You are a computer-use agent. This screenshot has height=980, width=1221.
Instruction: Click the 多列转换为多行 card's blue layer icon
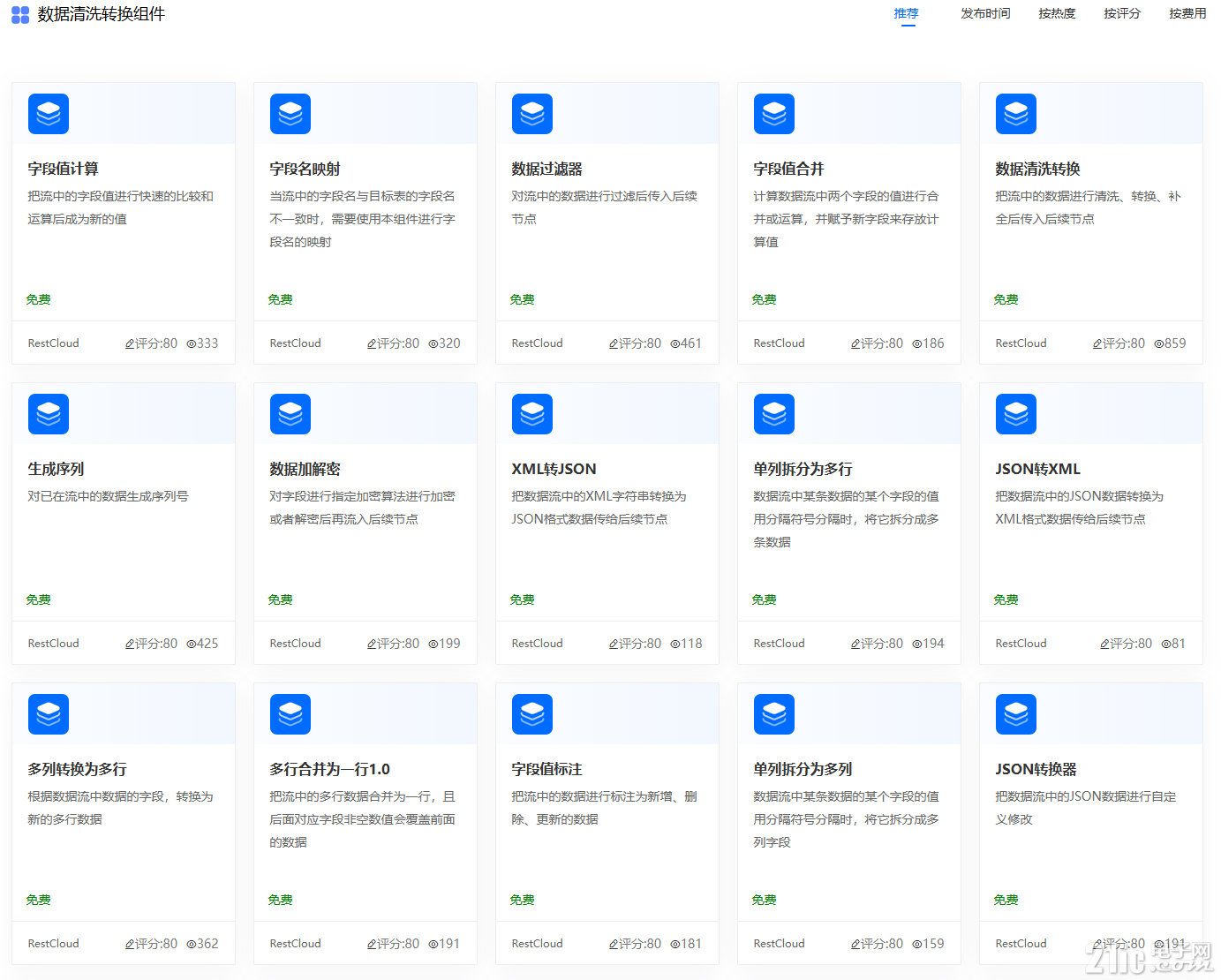(49, 714)
